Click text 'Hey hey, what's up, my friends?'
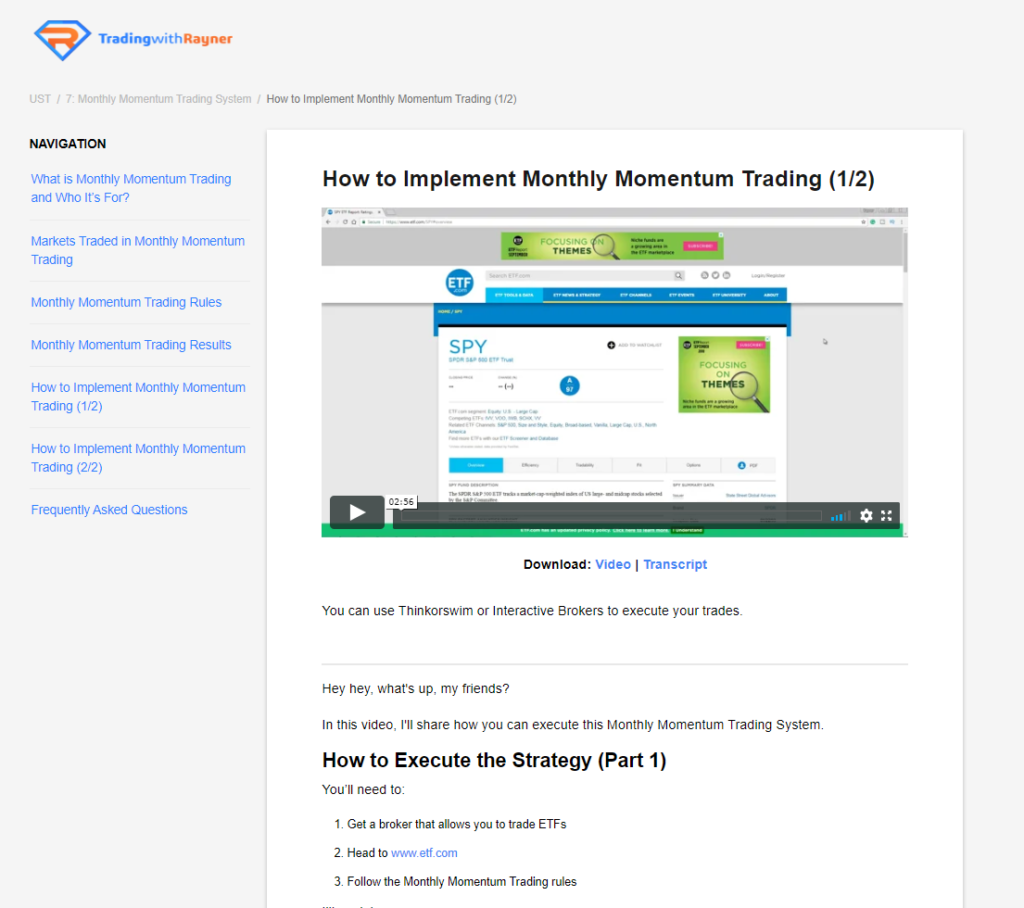This screenshot has height=908, width=1024. click(415, 689)
